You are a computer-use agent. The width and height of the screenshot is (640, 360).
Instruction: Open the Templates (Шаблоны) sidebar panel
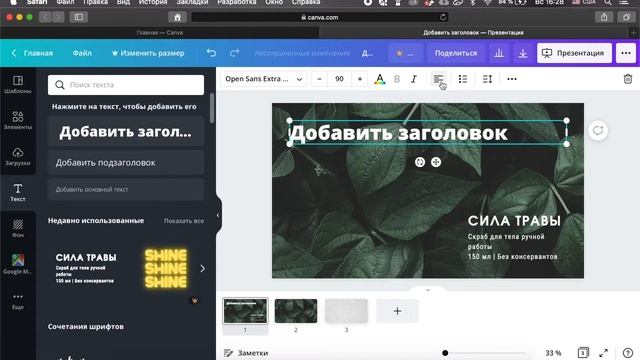[18, 84]
